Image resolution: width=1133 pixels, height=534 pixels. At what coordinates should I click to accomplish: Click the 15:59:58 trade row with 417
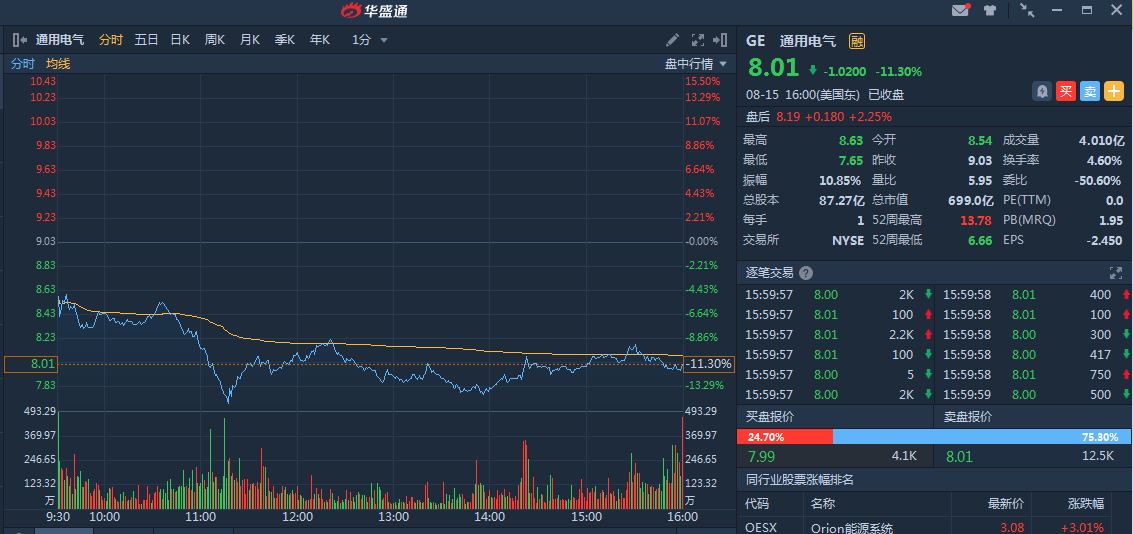[1034, 355]
